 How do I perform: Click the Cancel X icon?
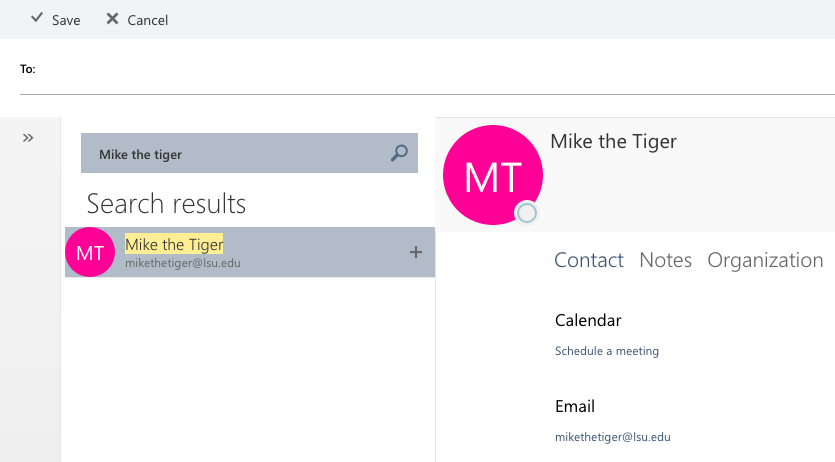112,19
